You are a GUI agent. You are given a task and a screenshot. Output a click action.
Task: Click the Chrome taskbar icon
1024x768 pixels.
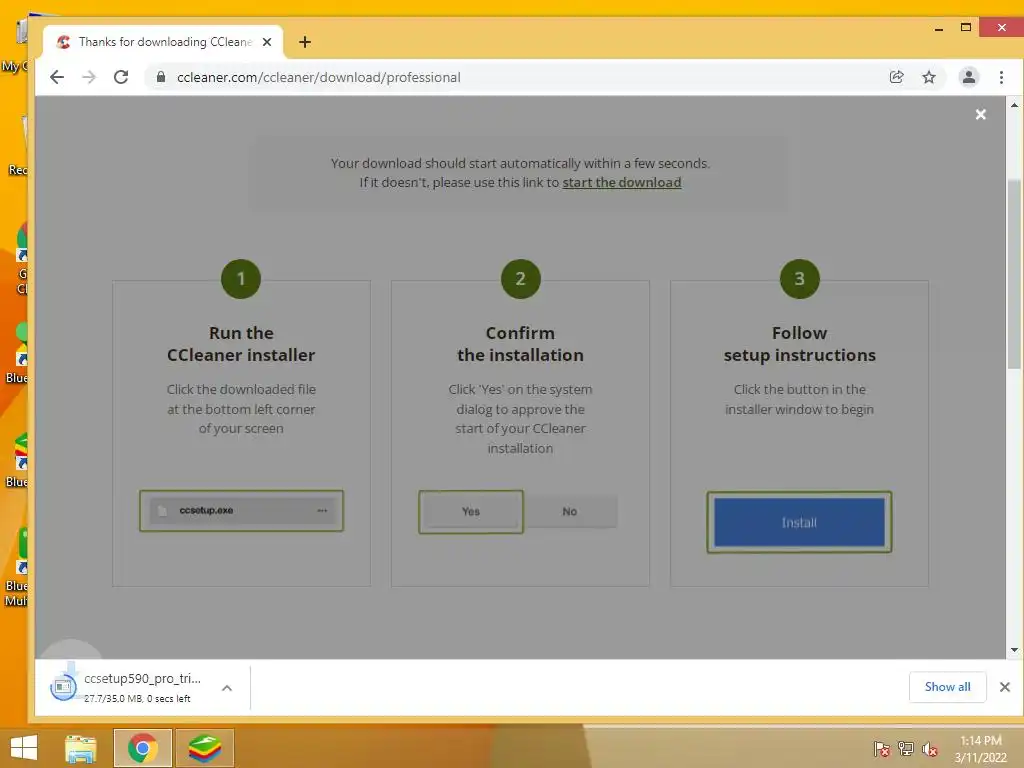(x=142, y=748)
